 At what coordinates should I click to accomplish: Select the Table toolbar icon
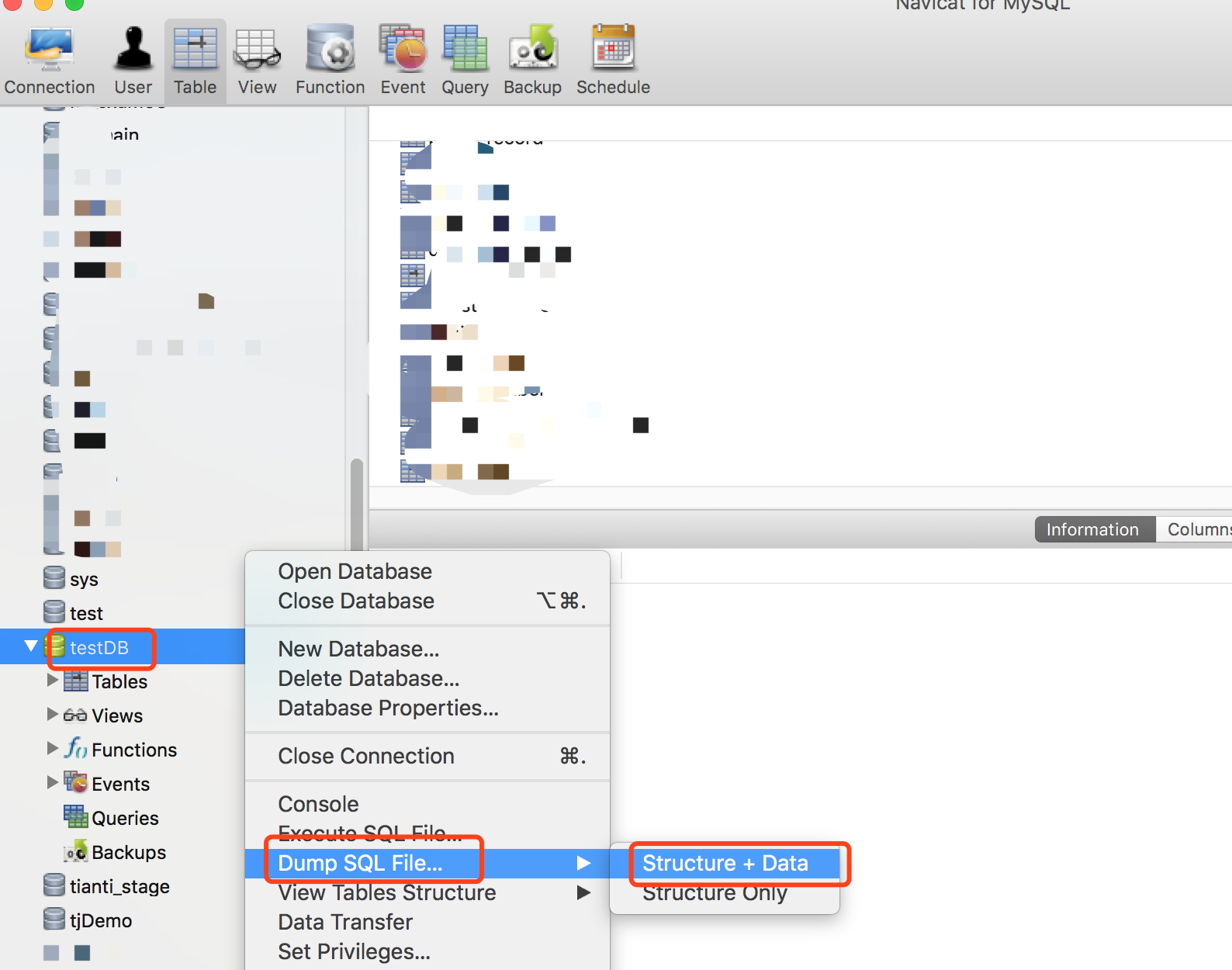click(x=195, y=50)
